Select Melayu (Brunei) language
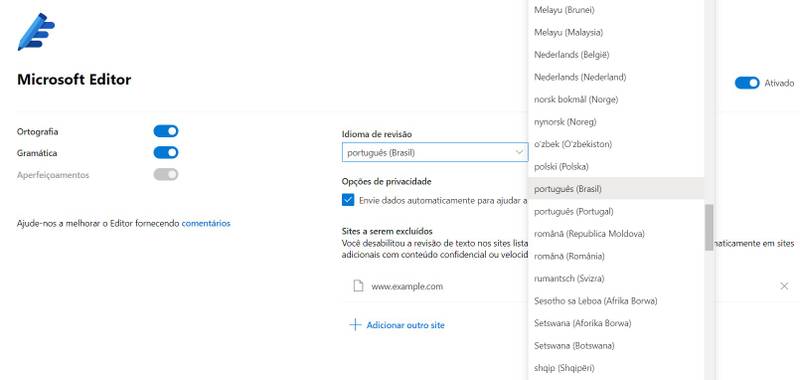The width and height of the screenshot is (800, 380). pyautogui.click(x=616, y=10)
